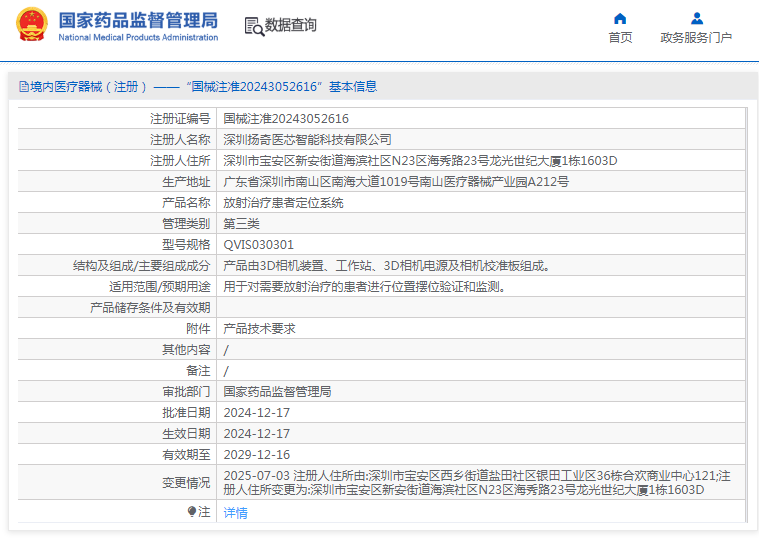Click the 有效期至 row label
The height and width of the screenshot is (539, 759).
coord(186,455)
